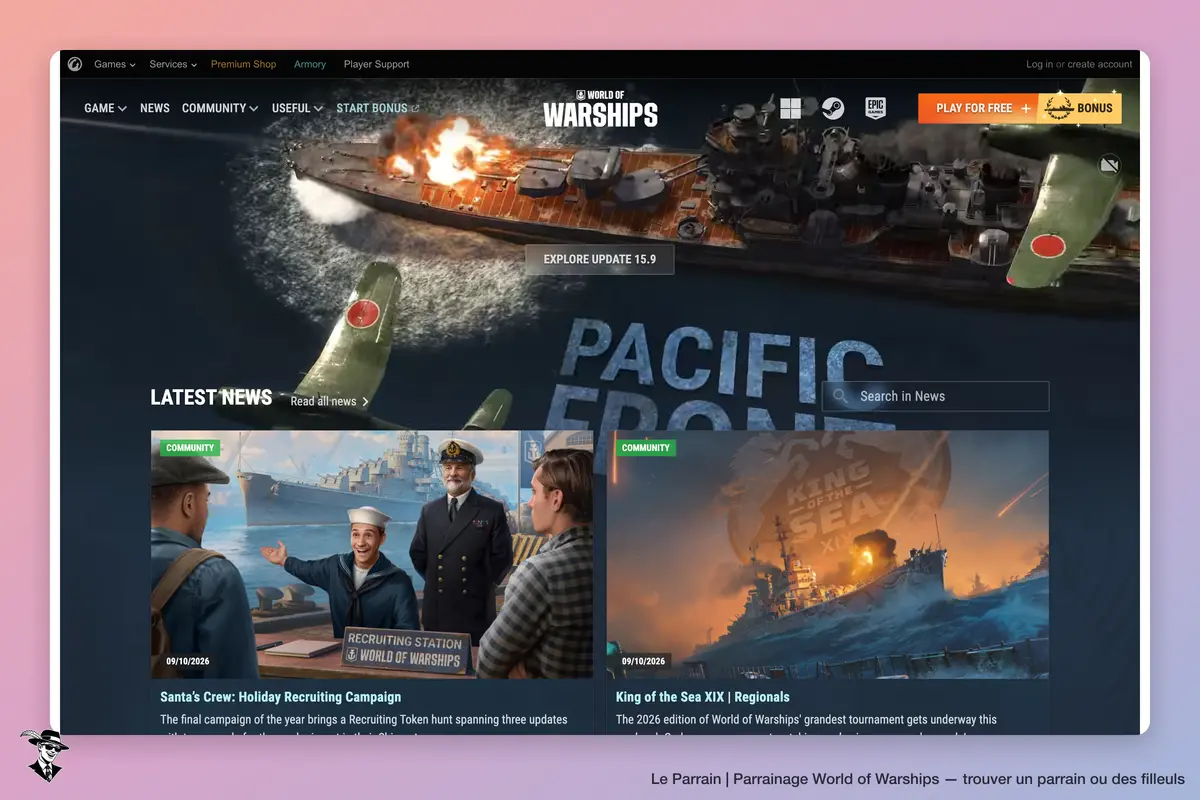Toggle the background video off icon

click(x=1109, y=165)
